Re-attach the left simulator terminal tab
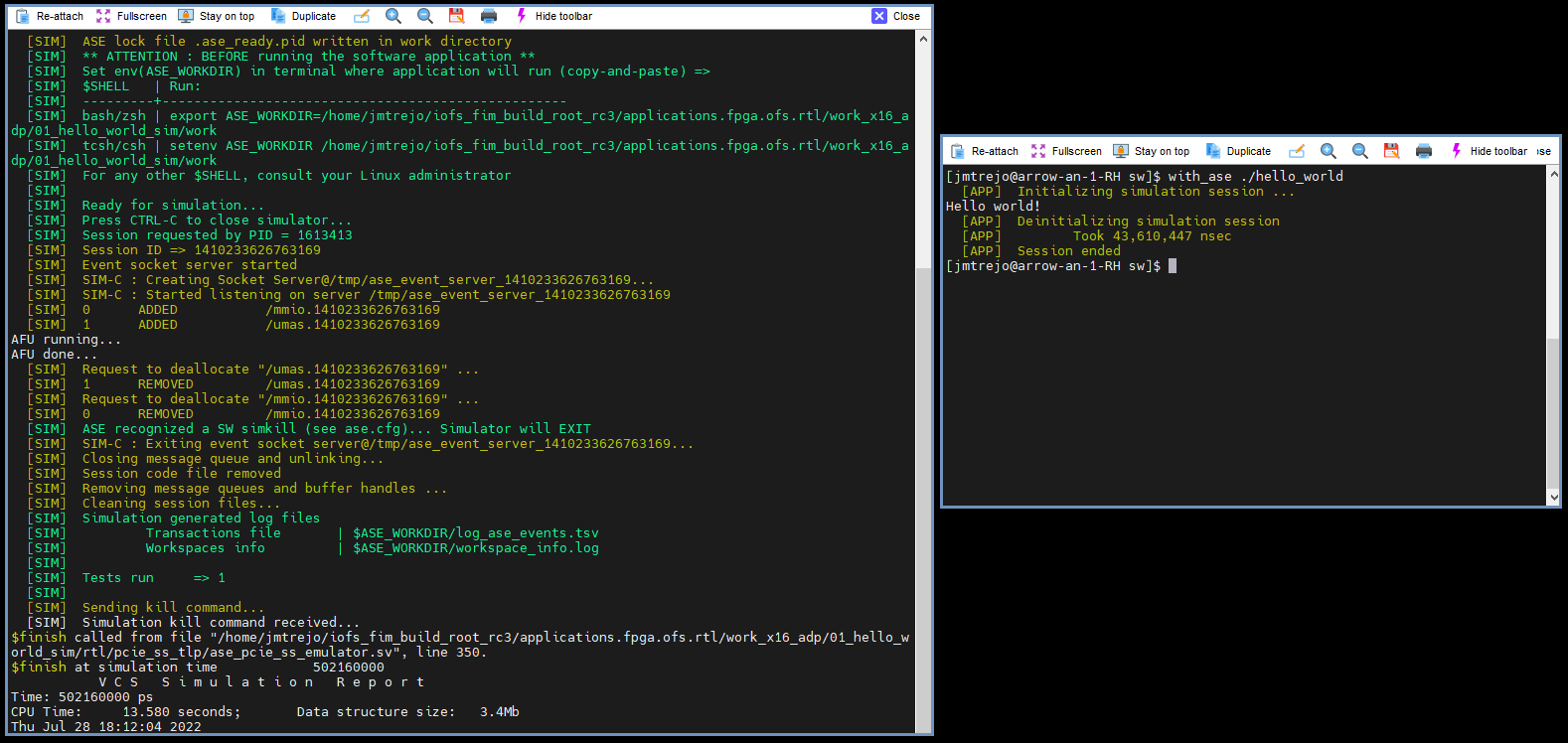 click(50, 16)
